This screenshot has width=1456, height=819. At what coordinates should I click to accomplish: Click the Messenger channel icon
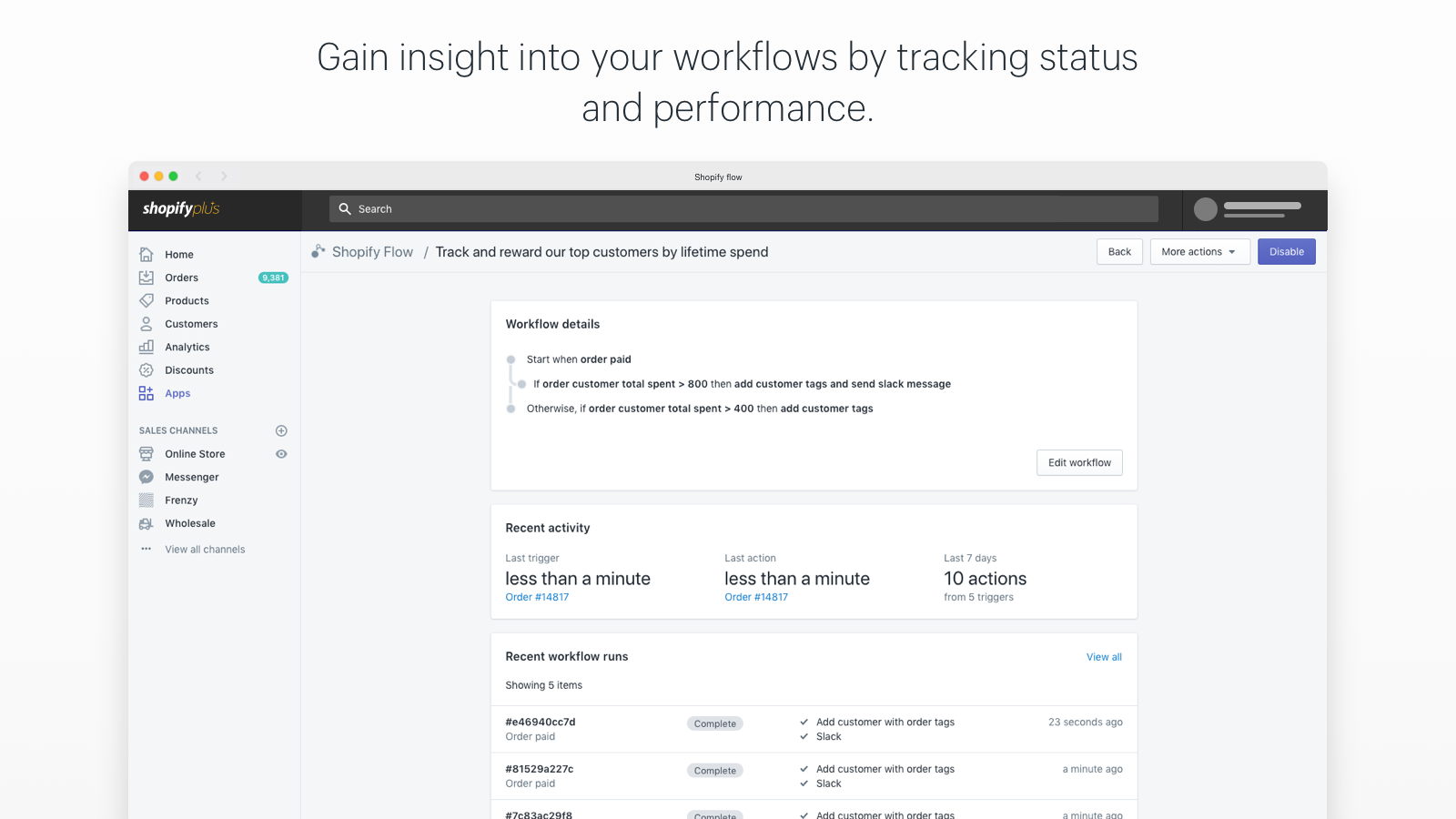click(x=146, y=477)
